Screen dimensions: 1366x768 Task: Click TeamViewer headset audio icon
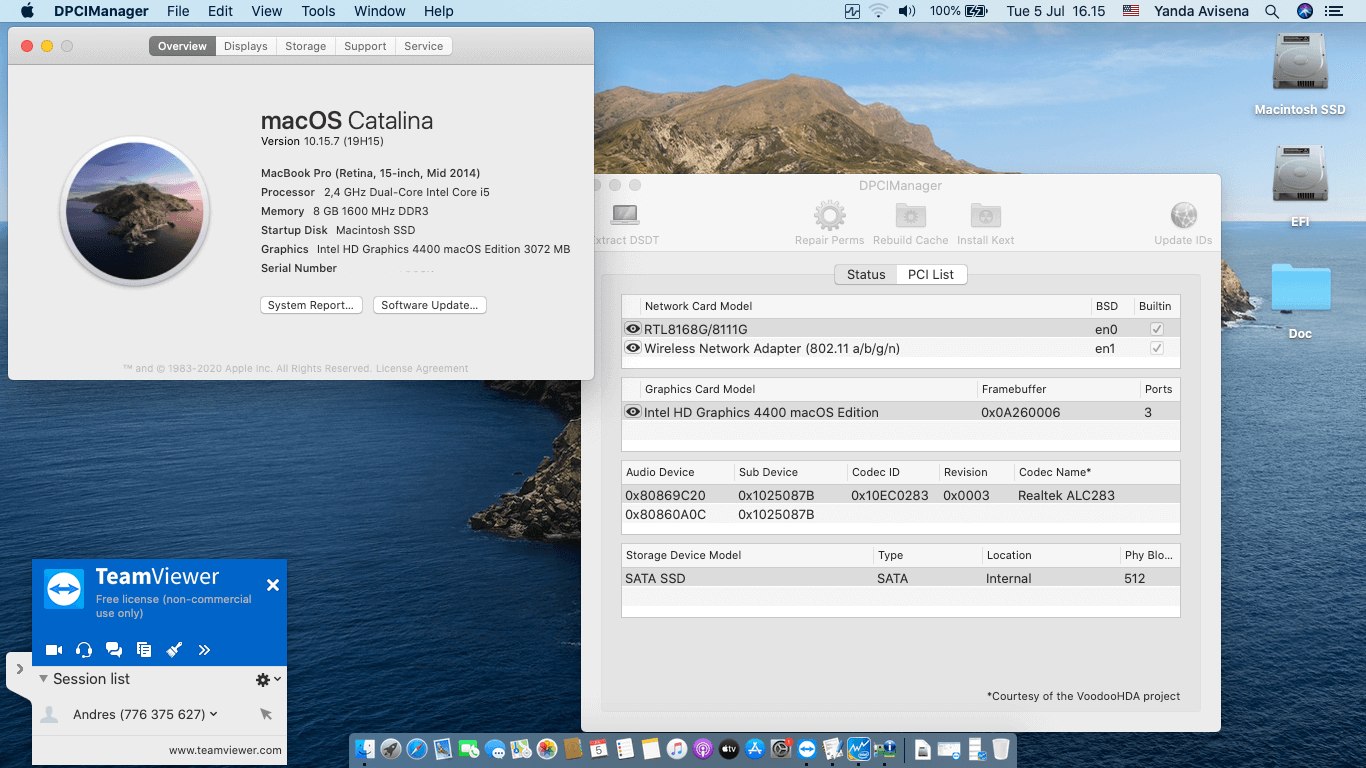(x=84, y=650)
